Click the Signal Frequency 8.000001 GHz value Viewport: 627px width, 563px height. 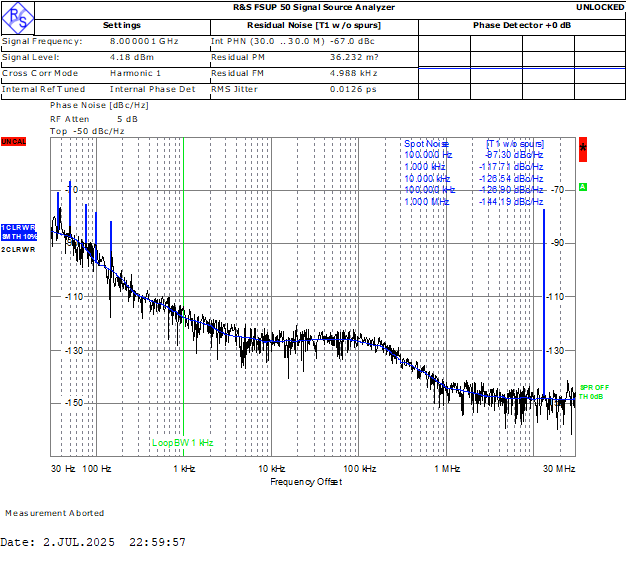[x=144, y=42]
